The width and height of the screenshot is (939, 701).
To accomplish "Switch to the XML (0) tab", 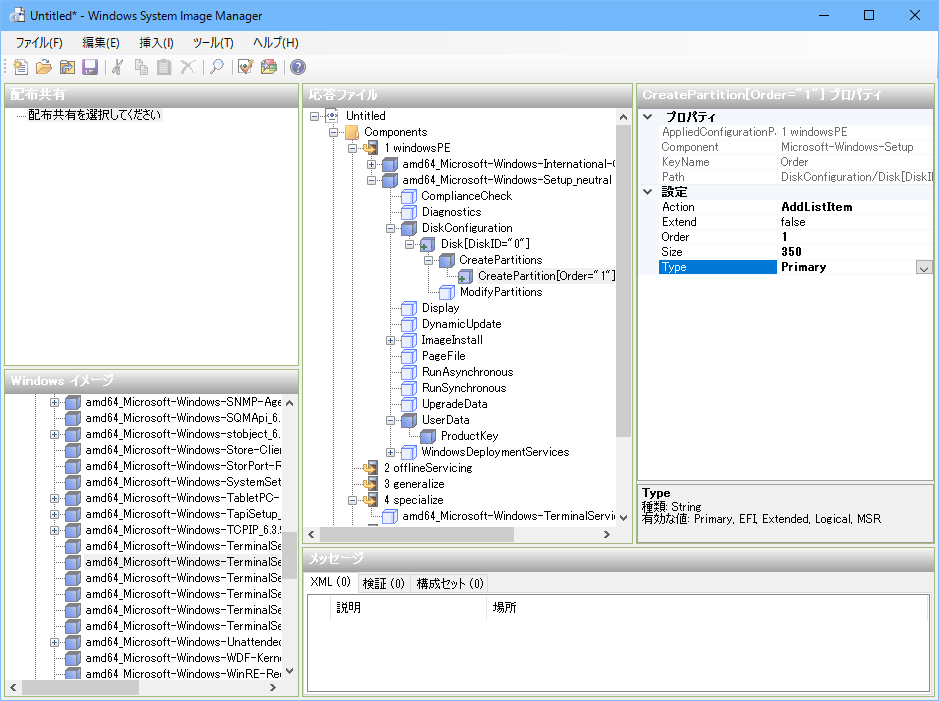I will tap(331, 582).
